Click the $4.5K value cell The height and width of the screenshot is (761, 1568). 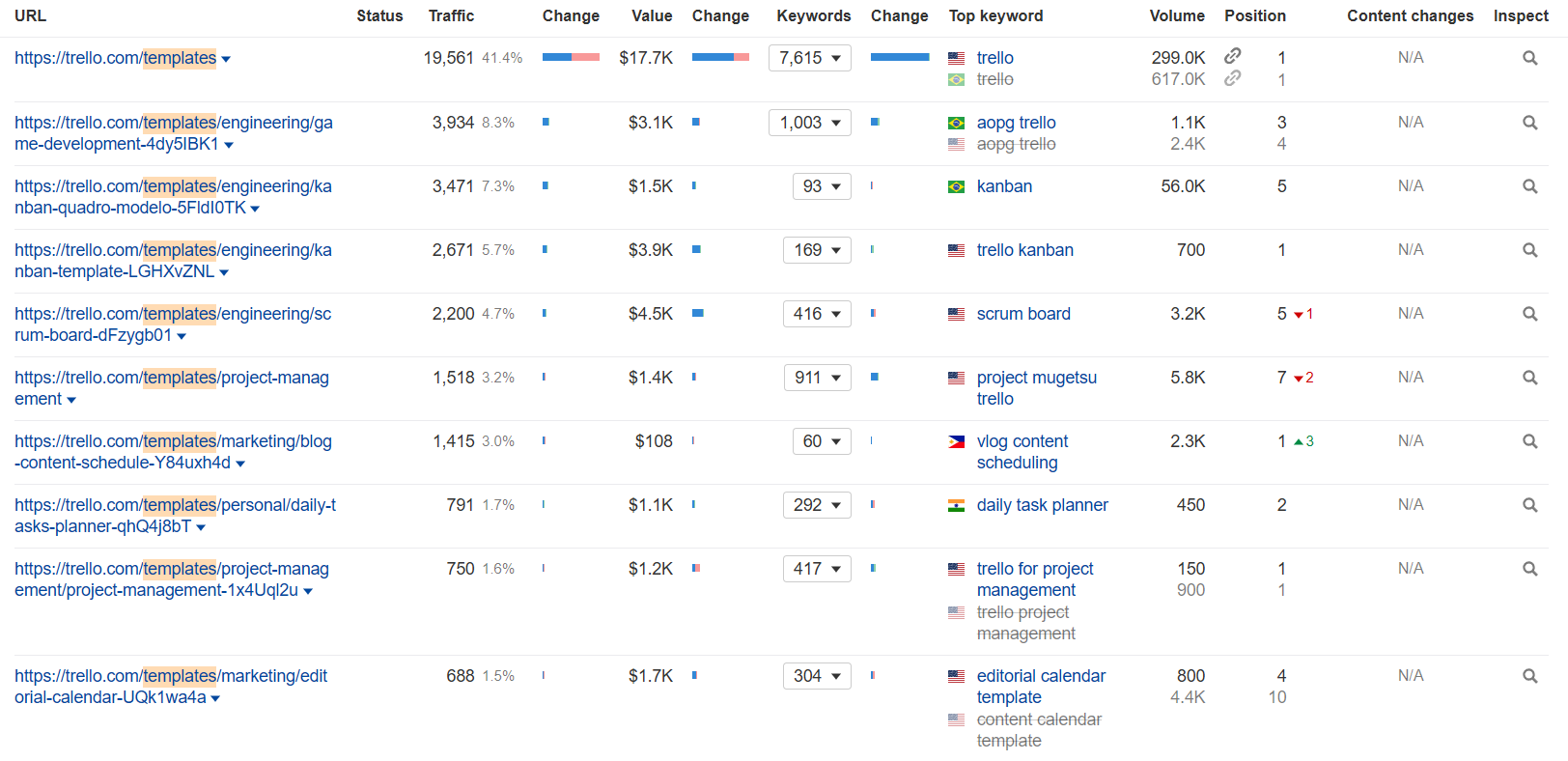point(650,314)
